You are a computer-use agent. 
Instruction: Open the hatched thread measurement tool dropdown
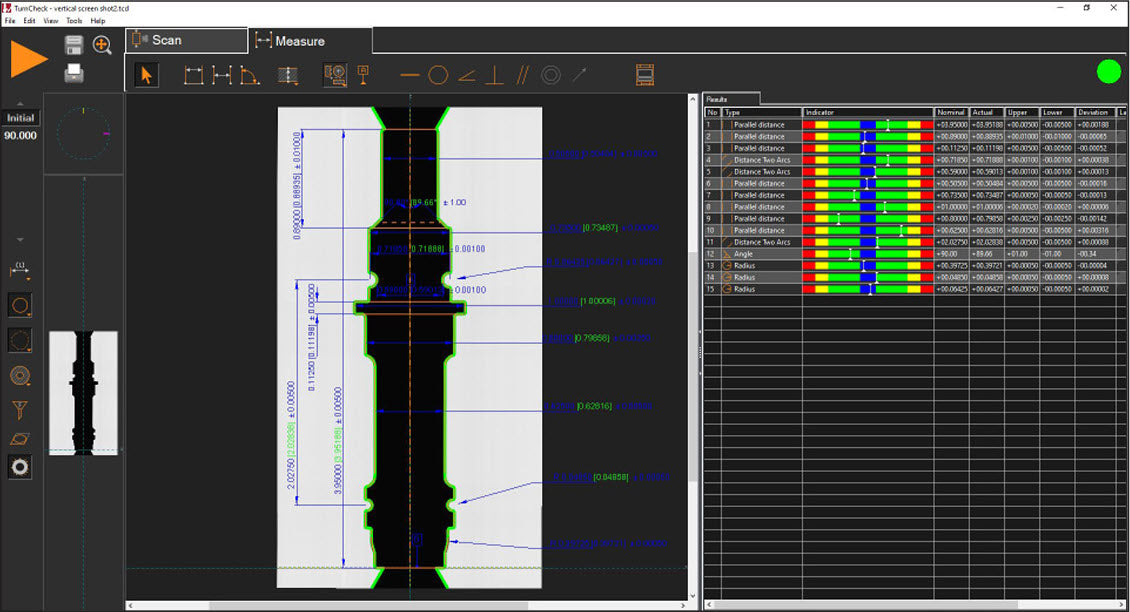[x=288, y=76]
